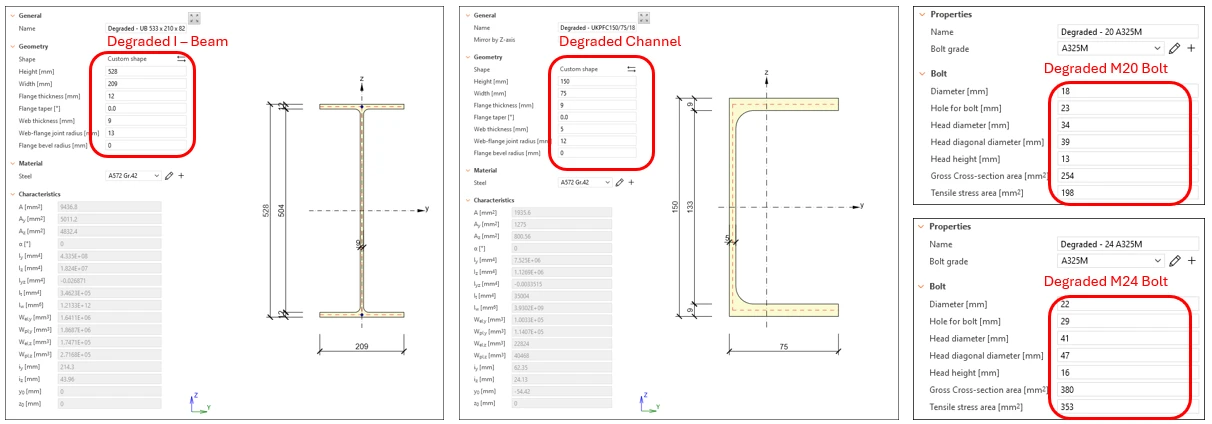Click the M24 Head height field showing 16
This screenshot has height=424, width=1212.
1128,373
